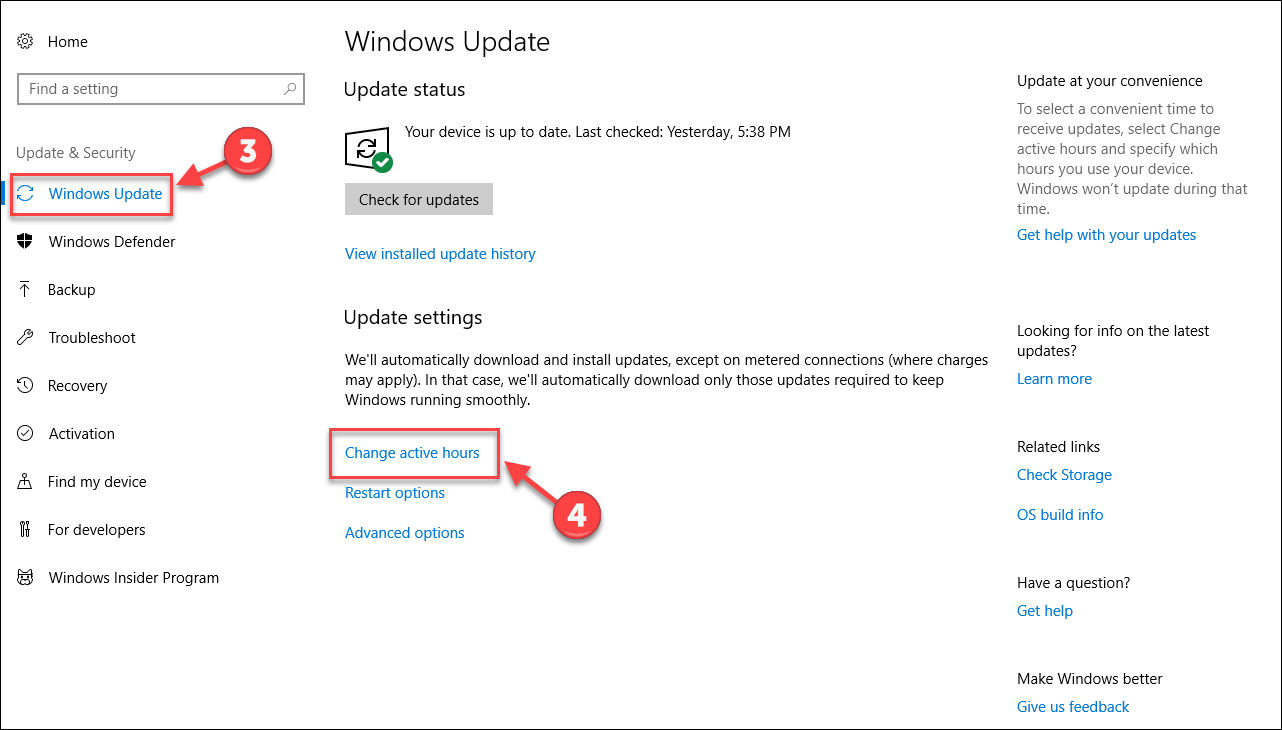Open Windows Defender settings
Image resolution: width=1282 pixels, height=730 pixels.
coord(112,242)
